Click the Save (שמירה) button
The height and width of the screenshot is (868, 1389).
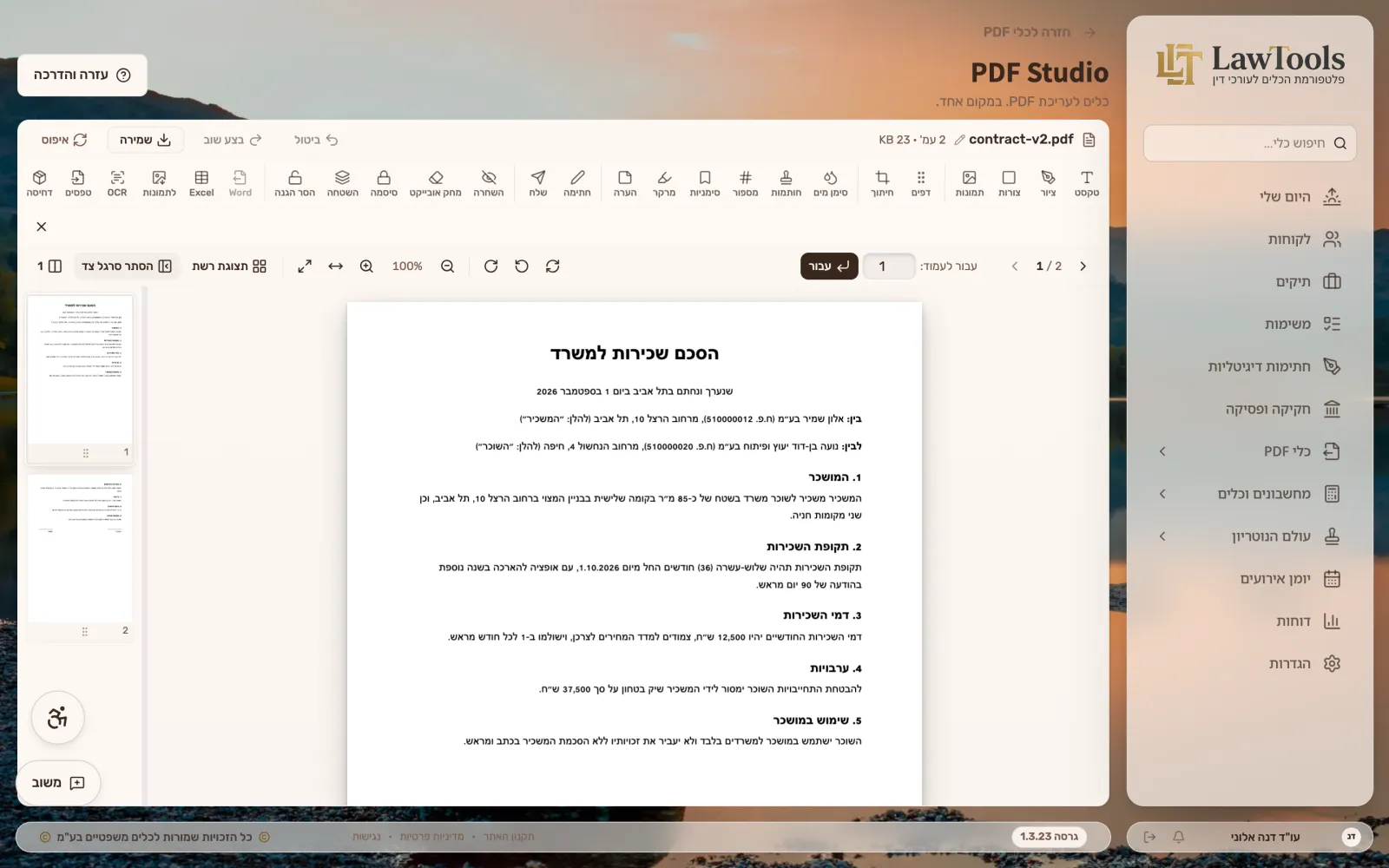click(145, 140)
